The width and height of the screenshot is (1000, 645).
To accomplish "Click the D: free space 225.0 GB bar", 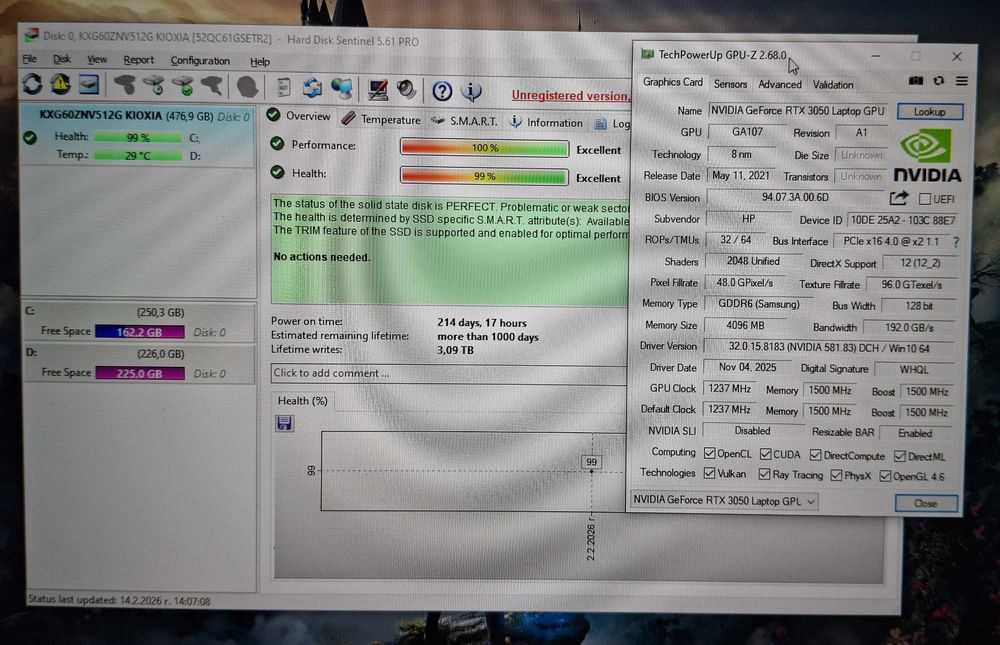I will (140, 373).
